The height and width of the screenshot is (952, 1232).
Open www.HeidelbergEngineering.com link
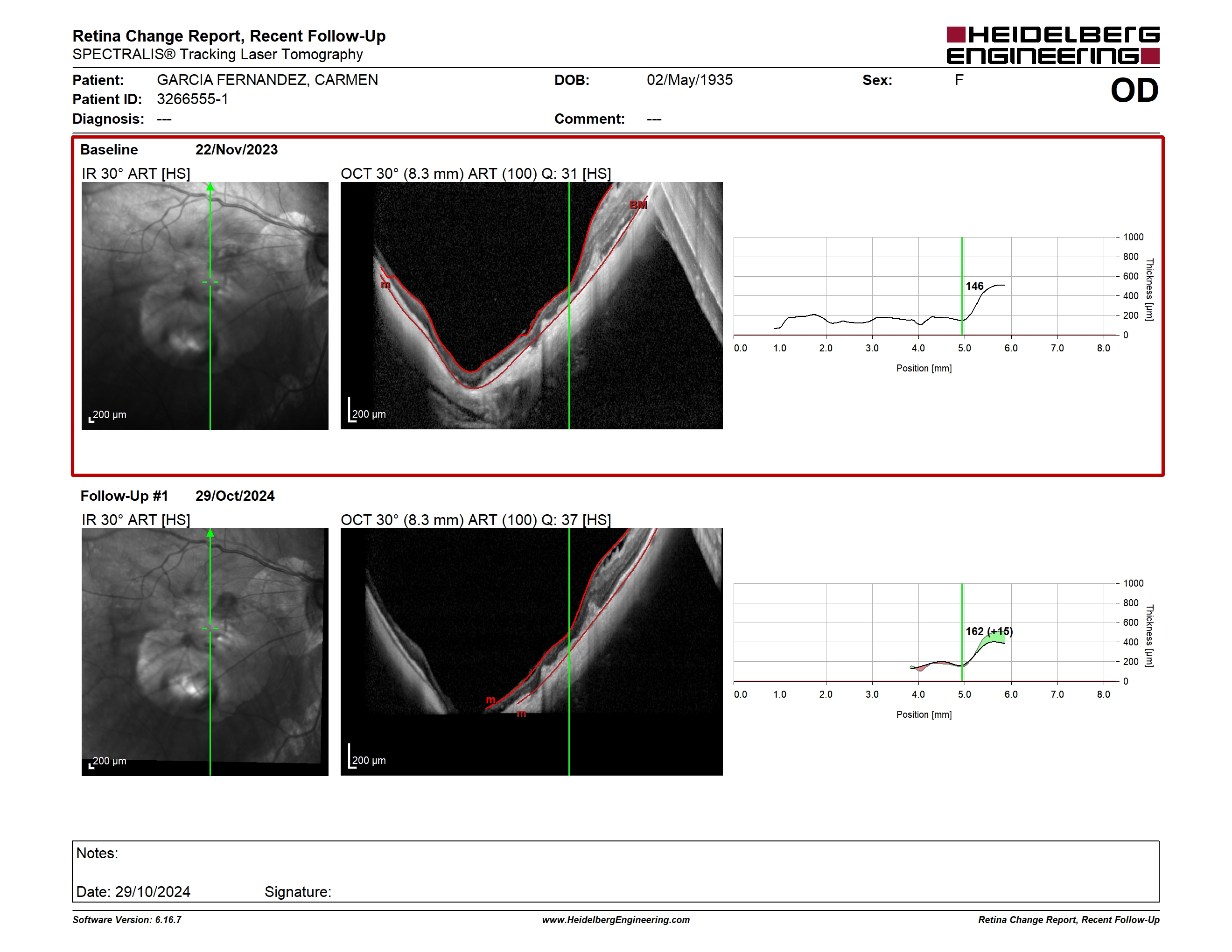616,920
